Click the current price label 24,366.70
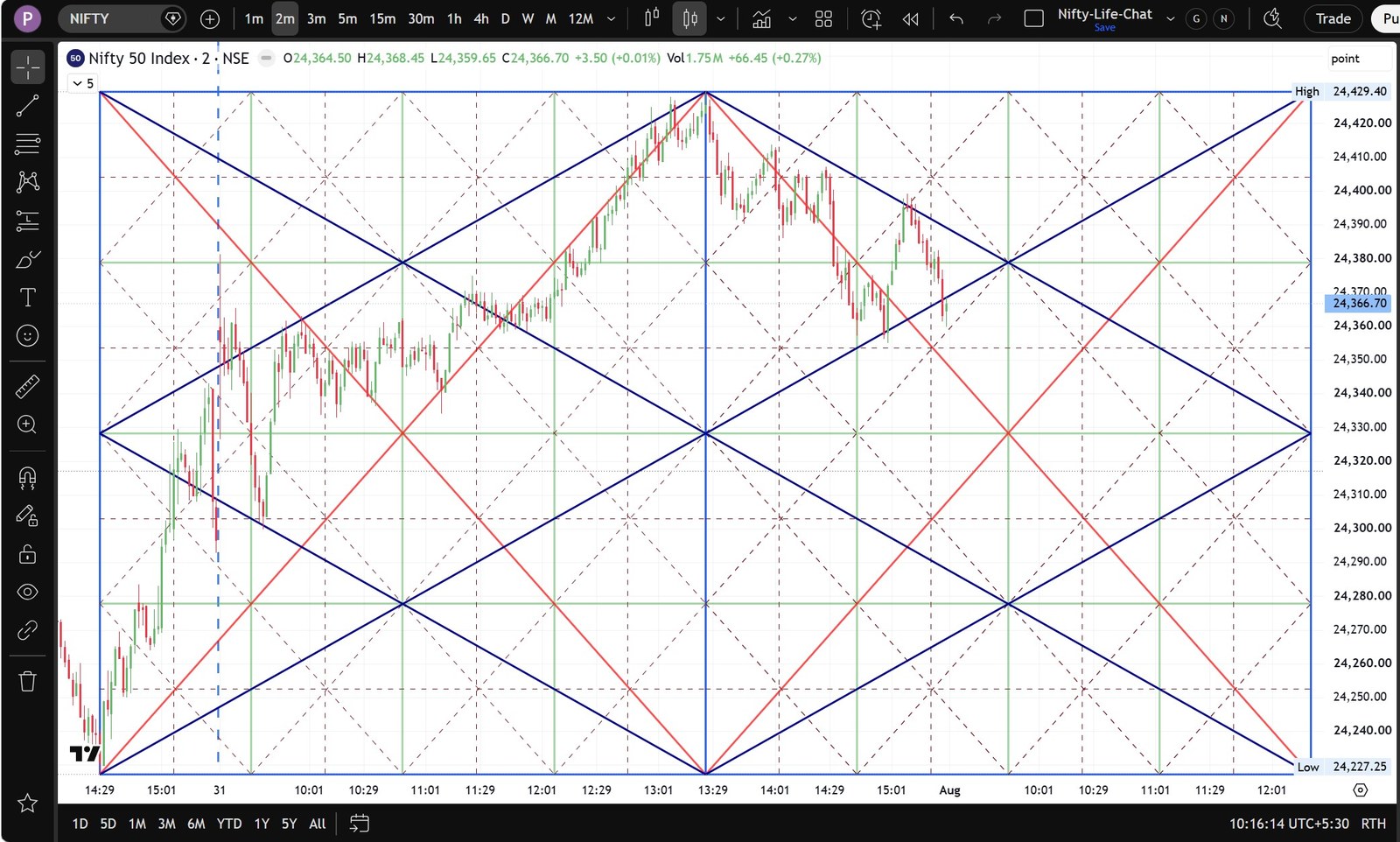This screenshot has width=1400, height=842. 1358,303
